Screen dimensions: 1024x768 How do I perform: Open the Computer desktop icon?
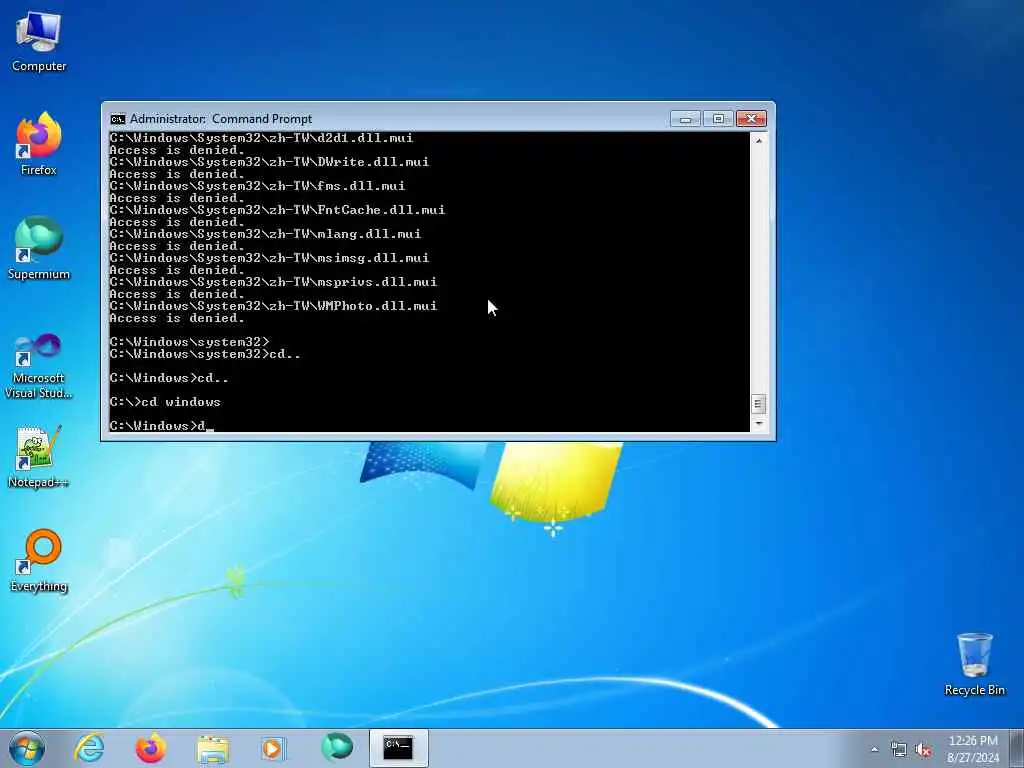coord(39,40)
